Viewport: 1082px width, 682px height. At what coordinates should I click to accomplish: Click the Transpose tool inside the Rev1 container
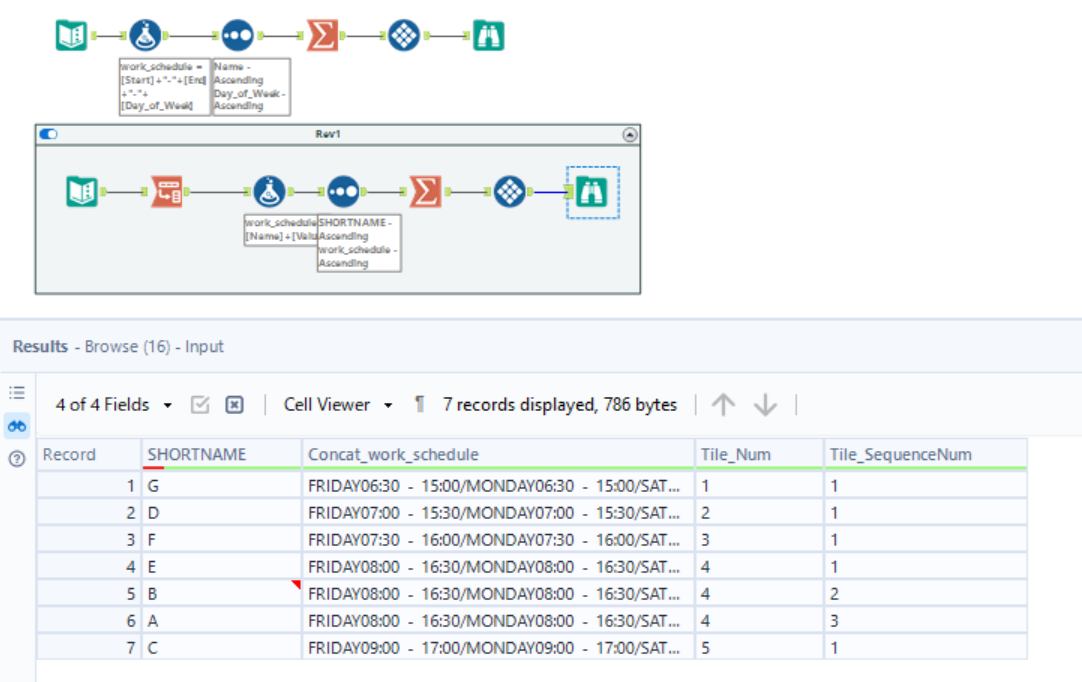point(167,190)
